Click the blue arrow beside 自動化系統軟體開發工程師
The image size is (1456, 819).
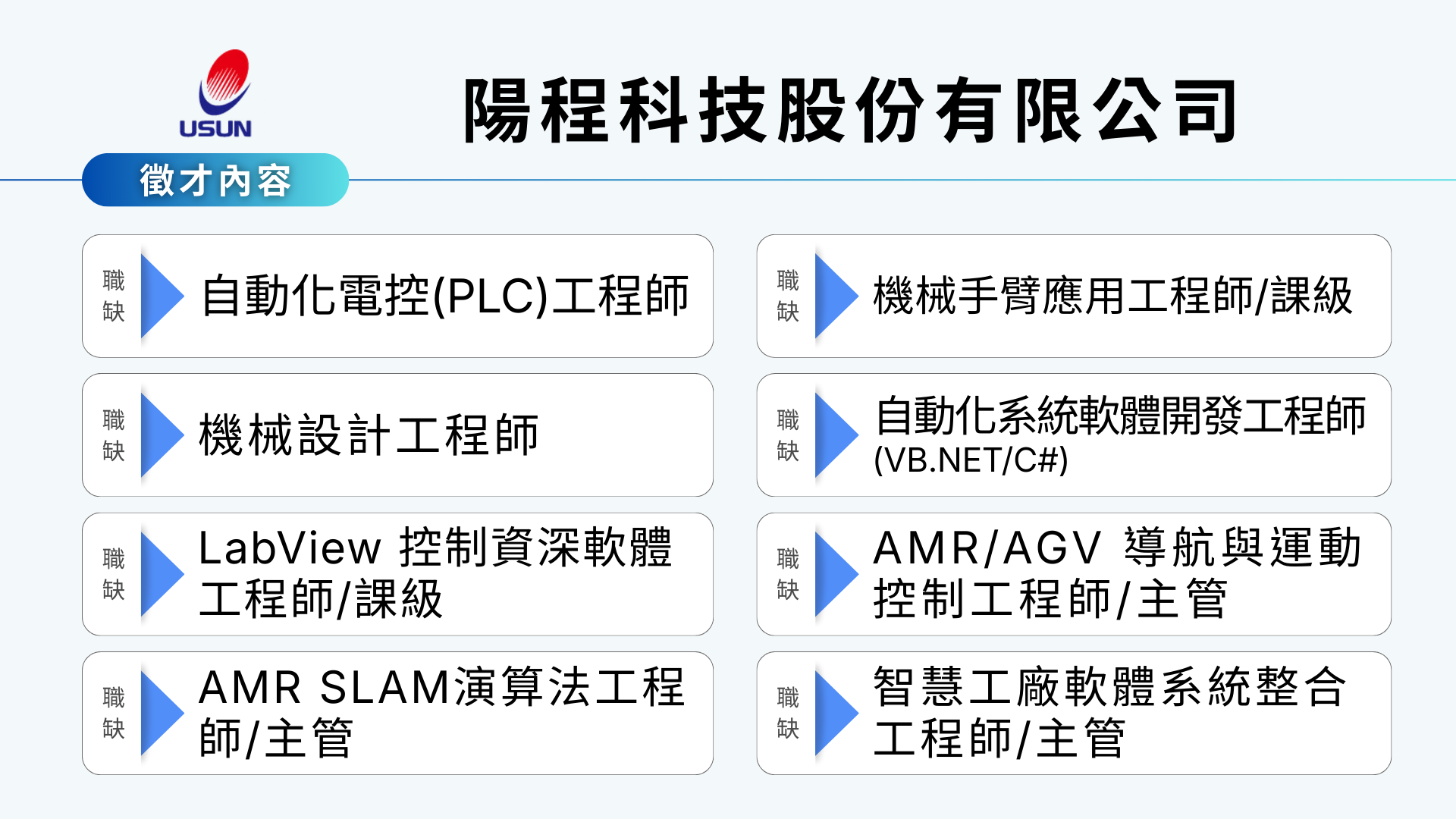coord(834,435)
